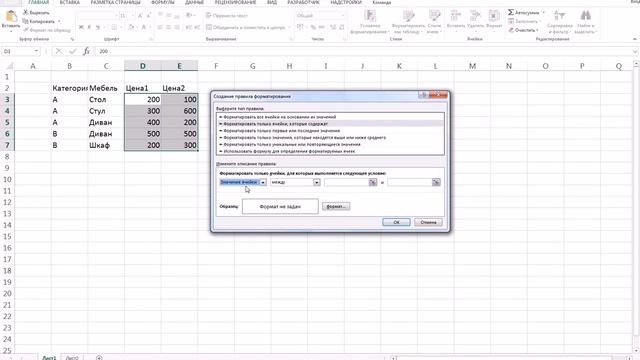
Task: Click the Цена1 header cell
Action: (x=143, y=88)
